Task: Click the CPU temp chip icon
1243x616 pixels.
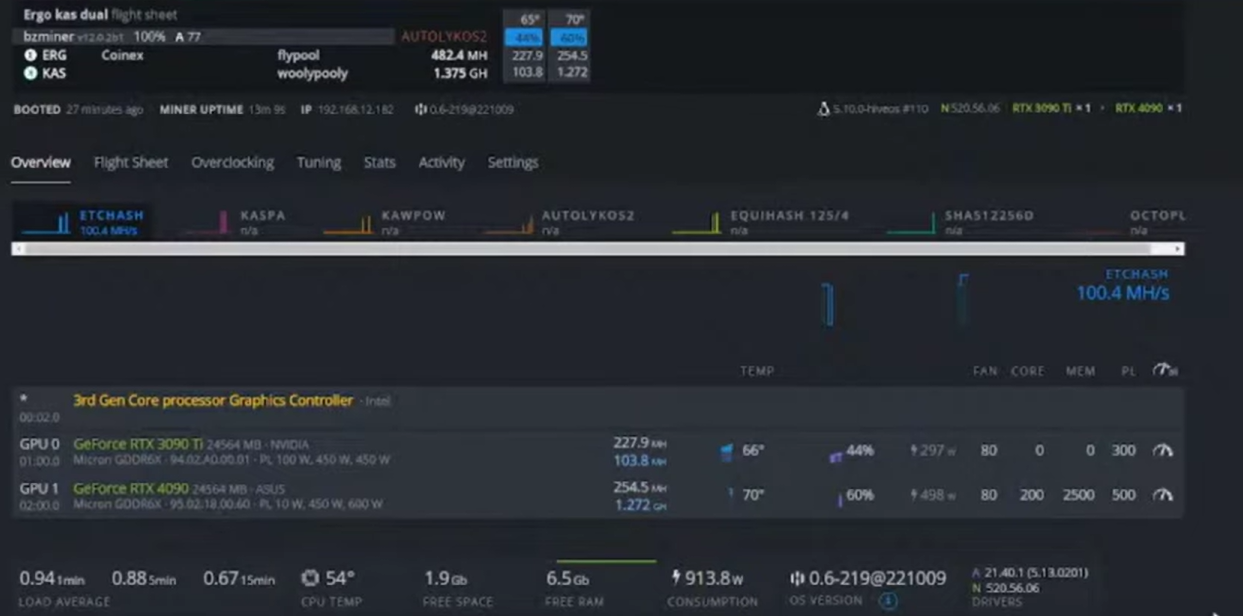Action: click(310, 578)
